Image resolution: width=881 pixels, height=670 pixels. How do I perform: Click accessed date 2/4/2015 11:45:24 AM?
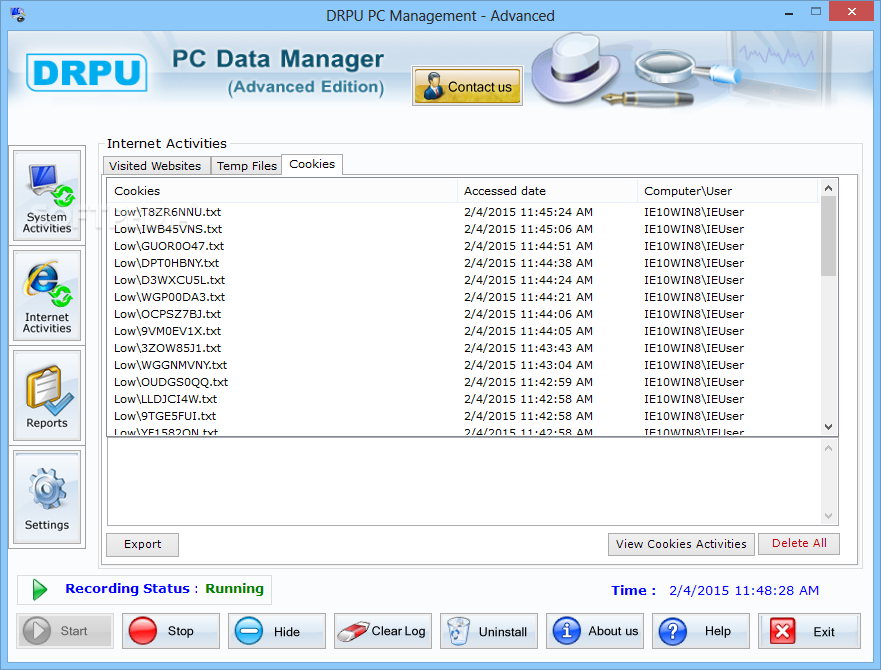(528, 212)
